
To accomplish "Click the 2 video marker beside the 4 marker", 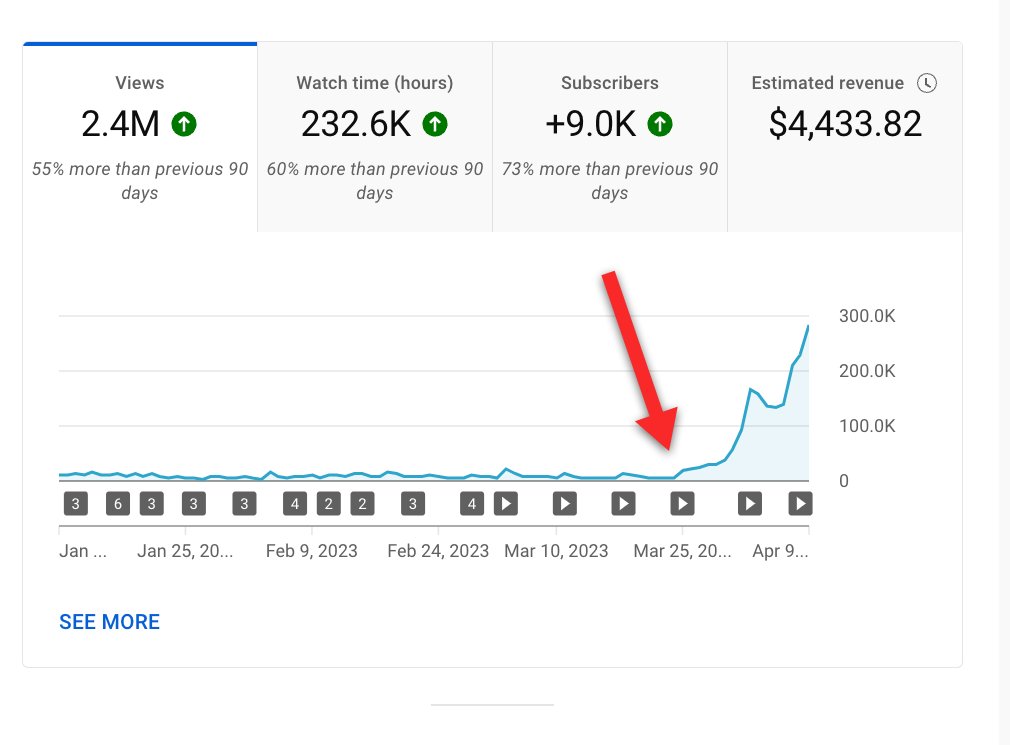I will [x=328, y=503].
